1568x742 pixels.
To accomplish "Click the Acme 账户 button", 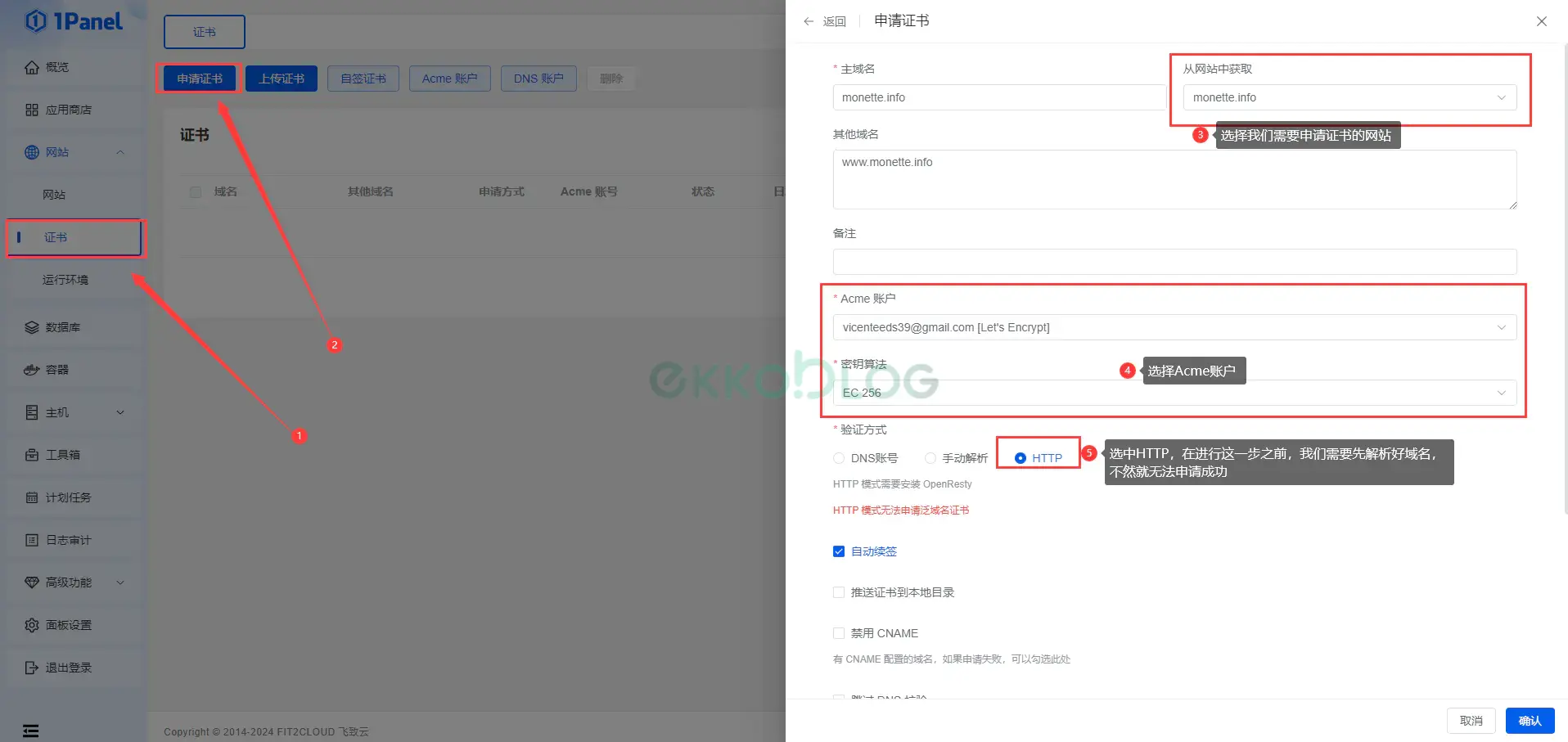I will [x=450, y=79].
